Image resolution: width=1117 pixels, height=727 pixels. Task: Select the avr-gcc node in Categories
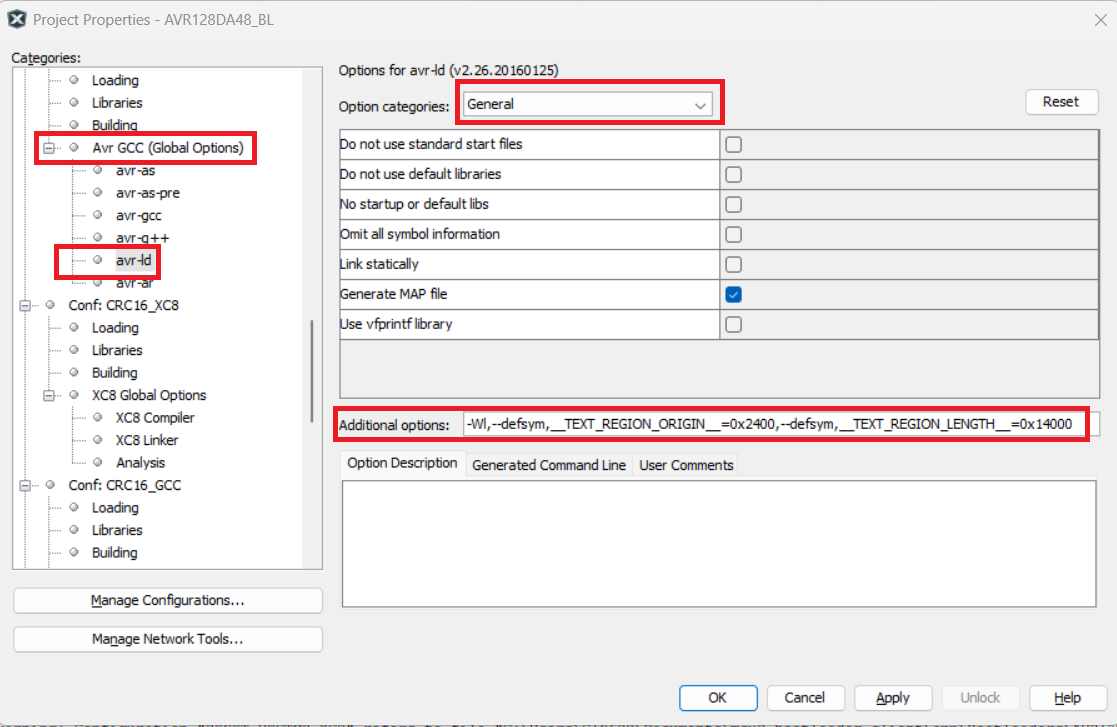139,215
